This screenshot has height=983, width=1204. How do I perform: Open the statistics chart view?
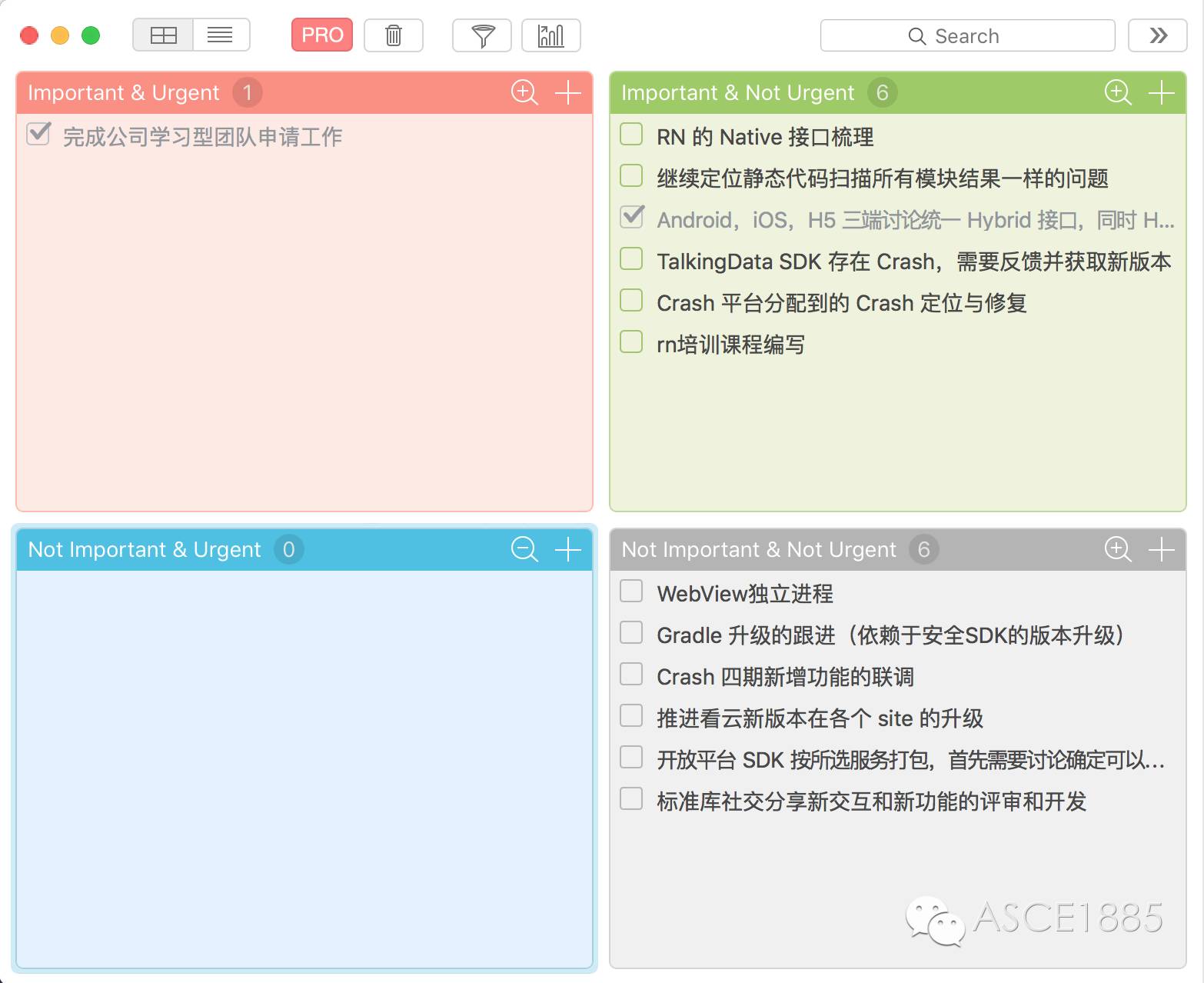[551, 35]
